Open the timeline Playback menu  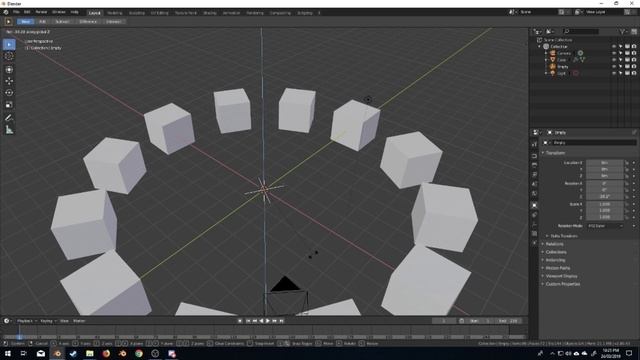(27, 321)
